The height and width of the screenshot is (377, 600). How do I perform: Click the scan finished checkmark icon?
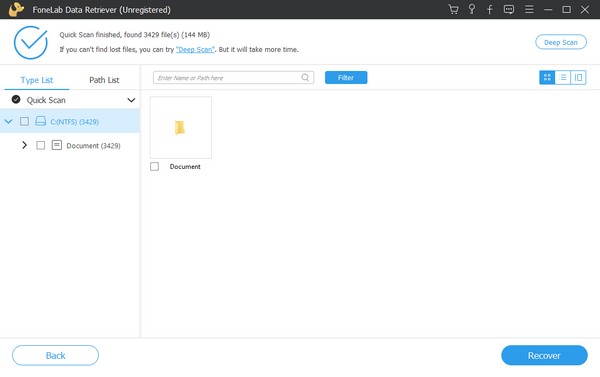pos(31,42)
